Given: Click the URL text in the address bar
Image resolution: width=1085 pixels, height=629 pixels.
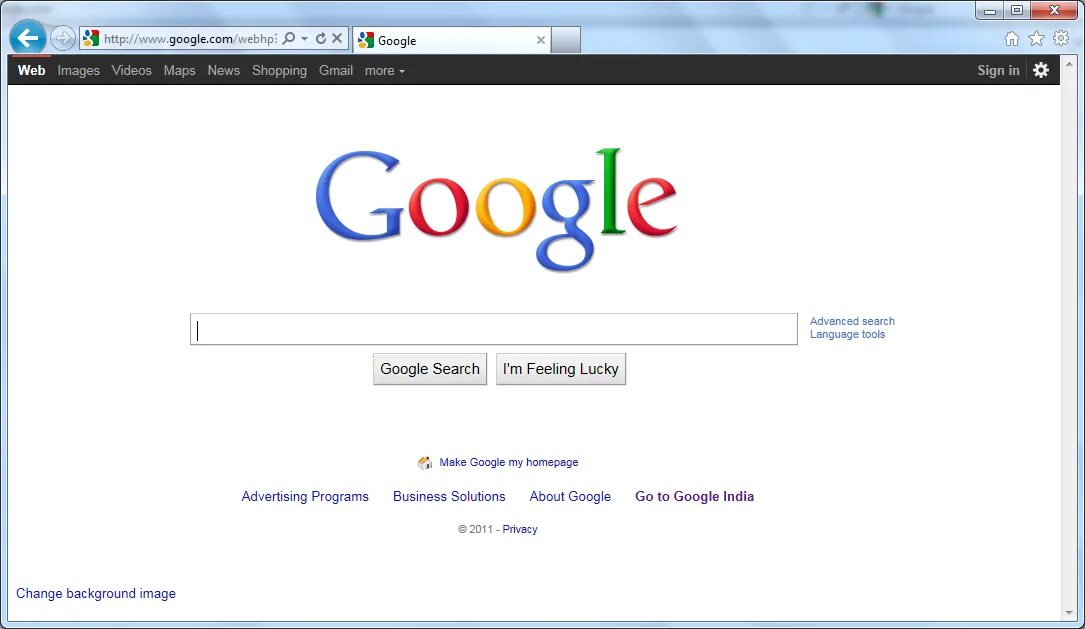Looking at the screenshot, I should 190,39.
